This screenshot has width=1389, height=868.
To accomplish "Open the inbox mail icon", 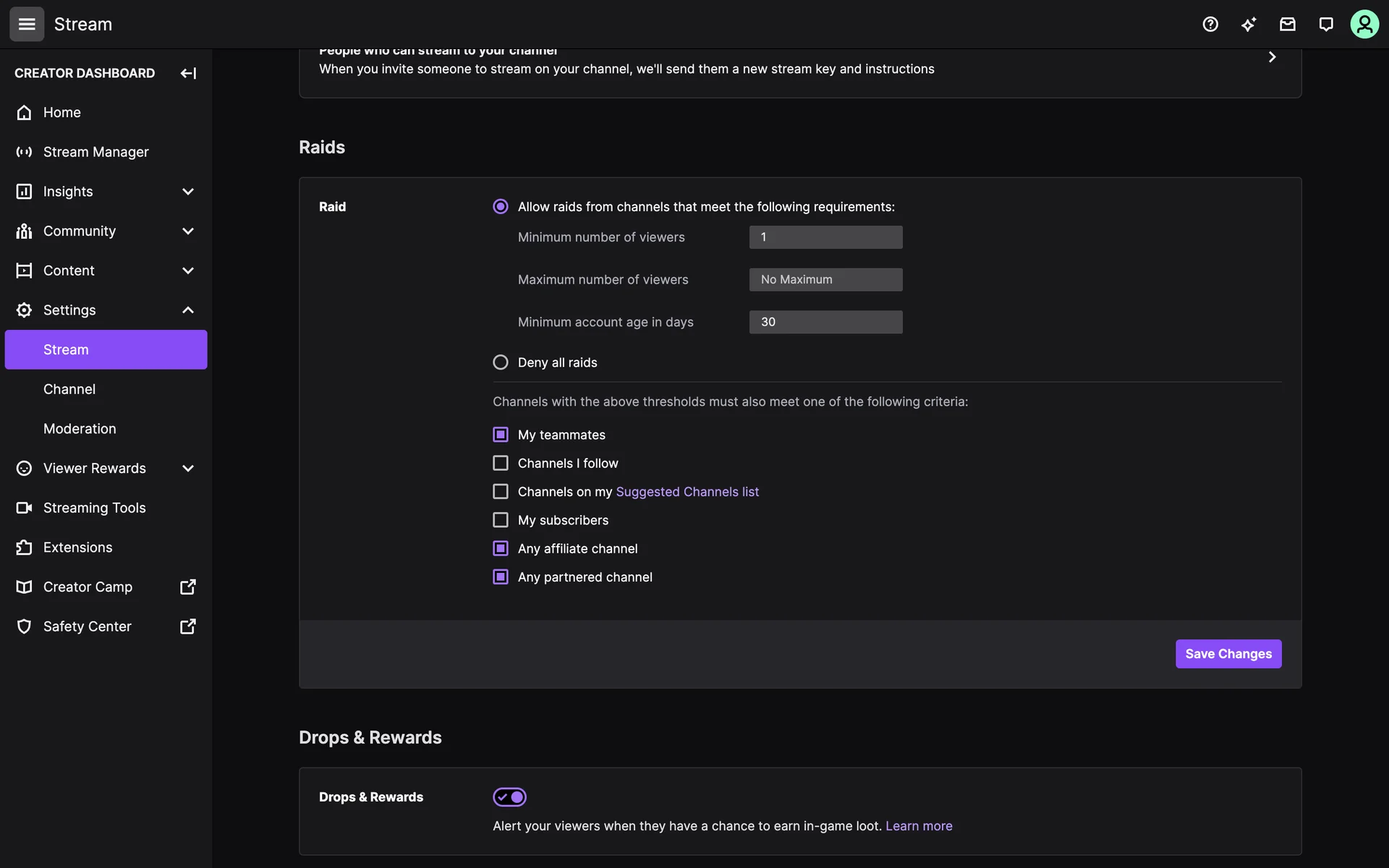I will click(x=1288, y=25).
